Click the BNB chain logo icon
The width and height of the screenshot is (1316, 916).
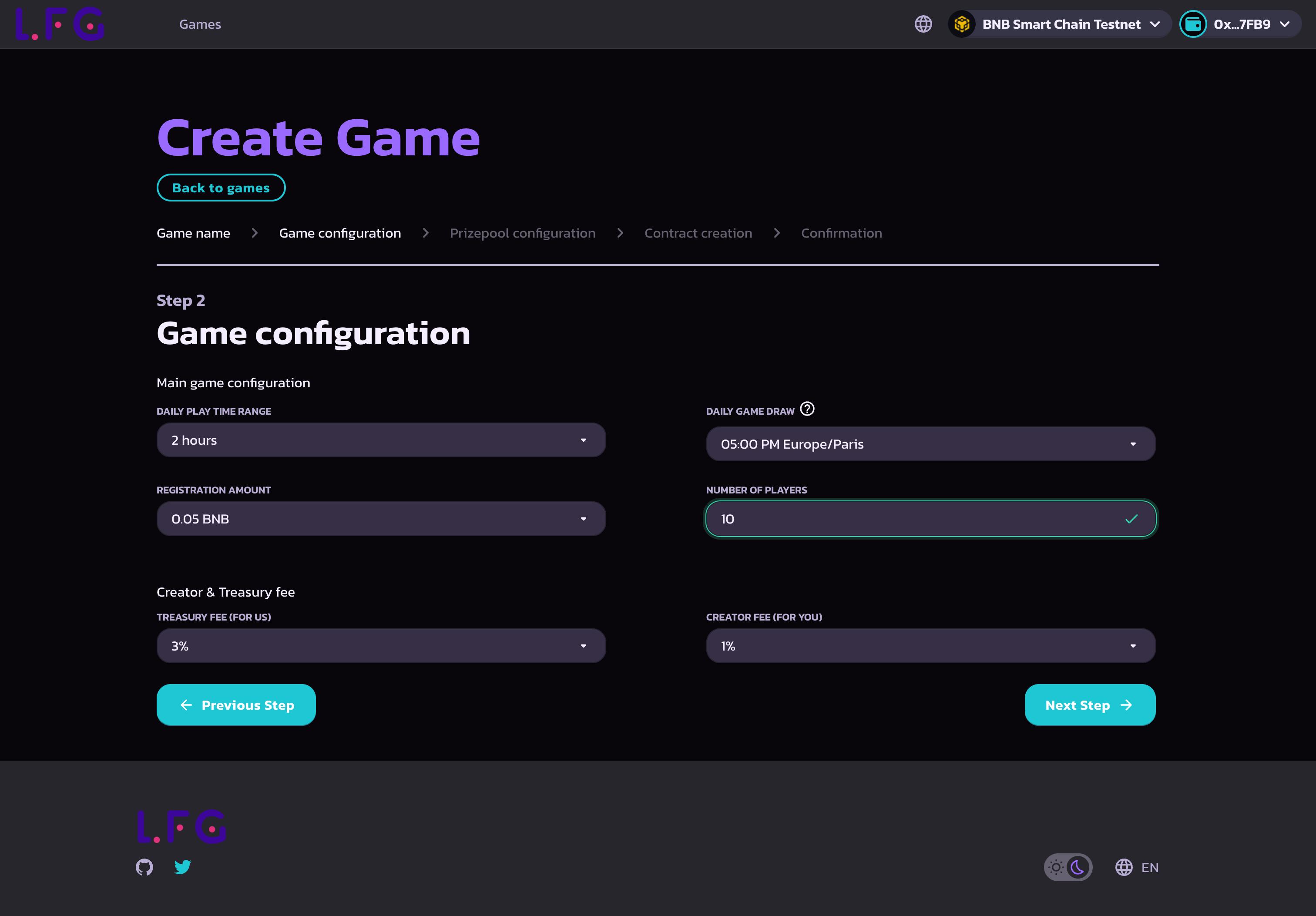point(962,24)
